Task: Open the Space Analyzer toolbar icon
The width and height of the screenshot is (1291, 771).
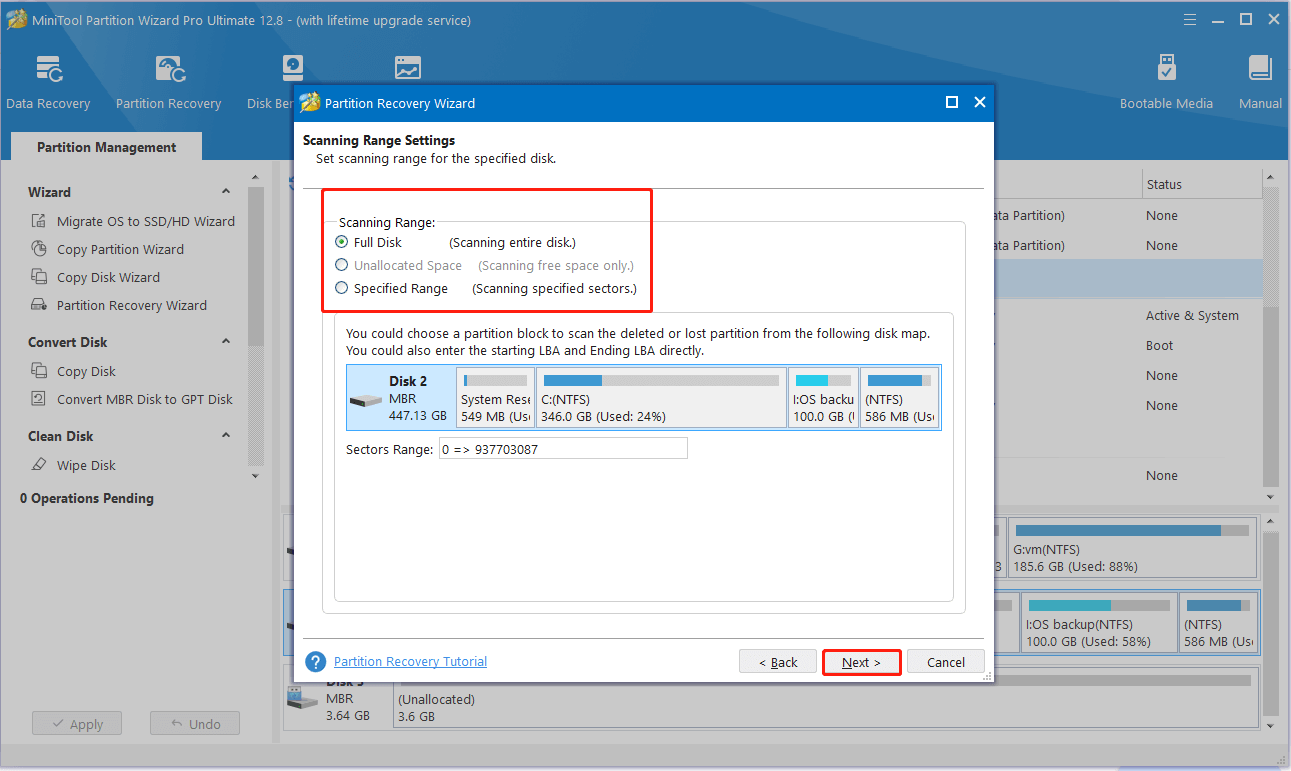Action: [x=408, y=69]
